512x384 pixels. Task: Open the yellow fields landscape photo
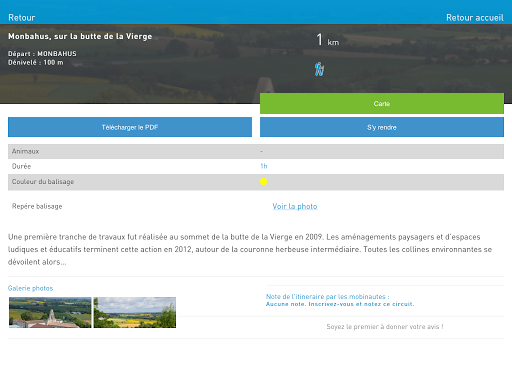tap(135, 312)
